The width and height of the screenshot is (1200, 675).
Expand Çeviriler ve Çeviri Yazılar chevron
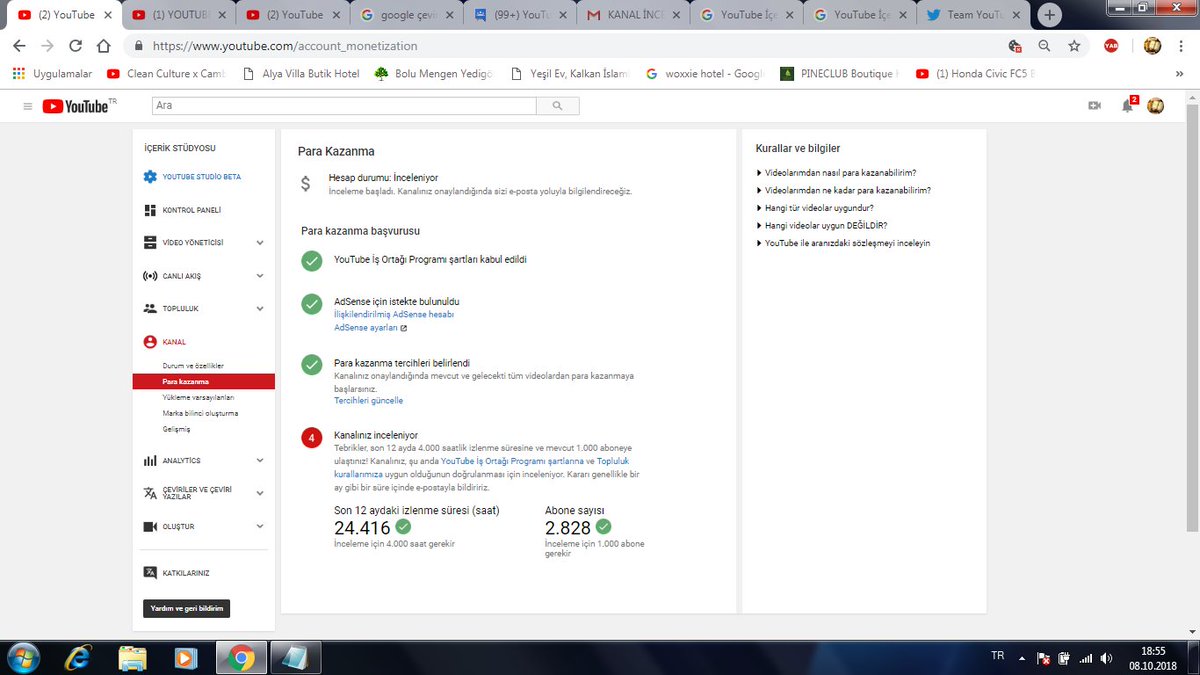tap(260, 493)
